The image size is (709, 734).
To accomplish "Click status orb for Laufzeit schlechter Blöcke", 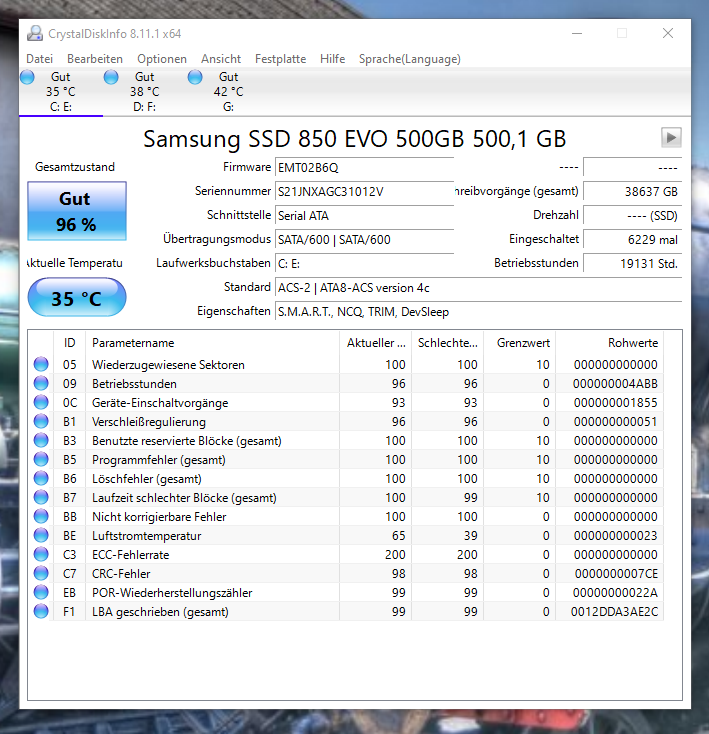I will click(41, 497).
